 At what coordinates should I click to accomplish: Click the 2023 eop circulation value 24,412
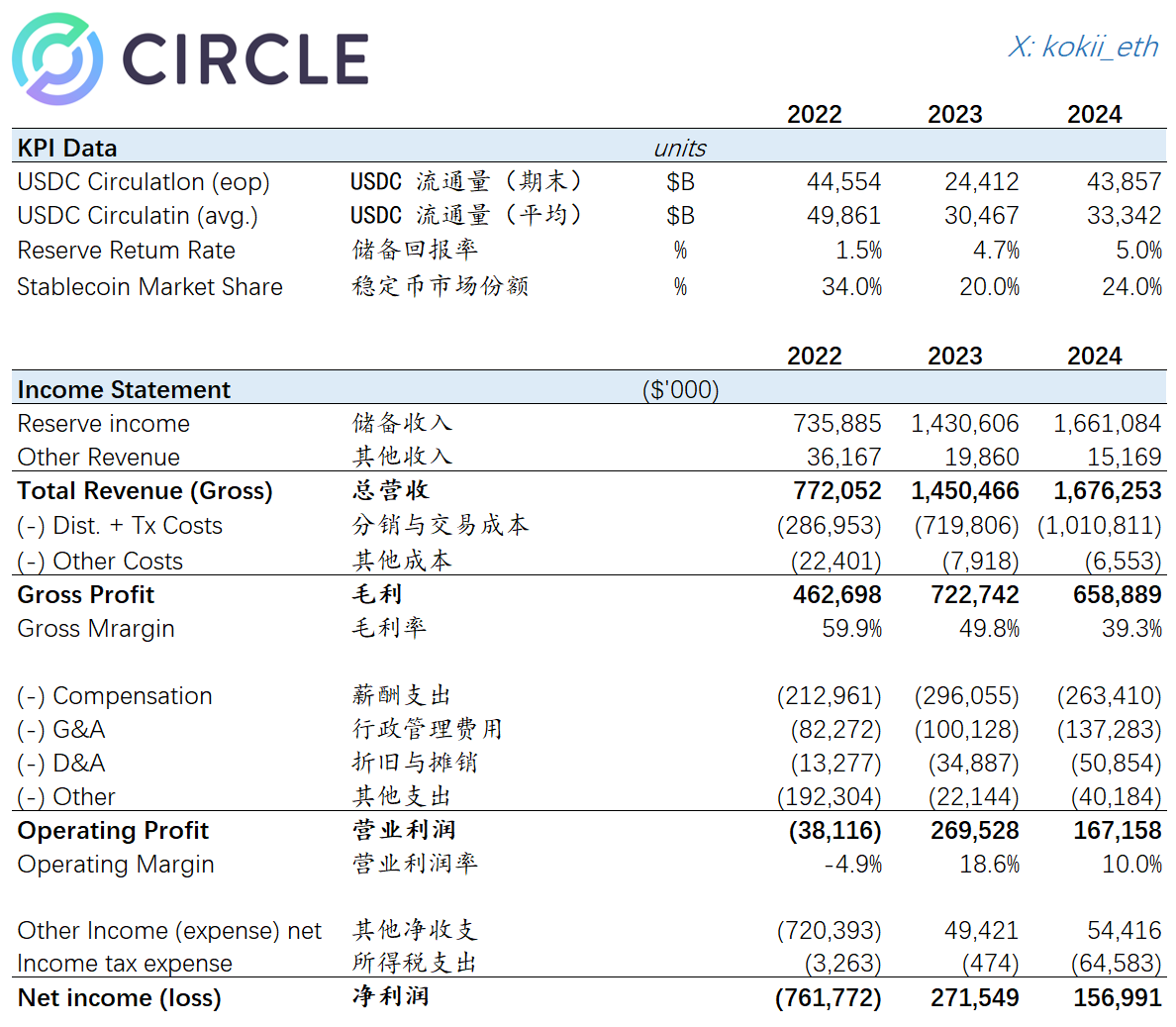981,181
